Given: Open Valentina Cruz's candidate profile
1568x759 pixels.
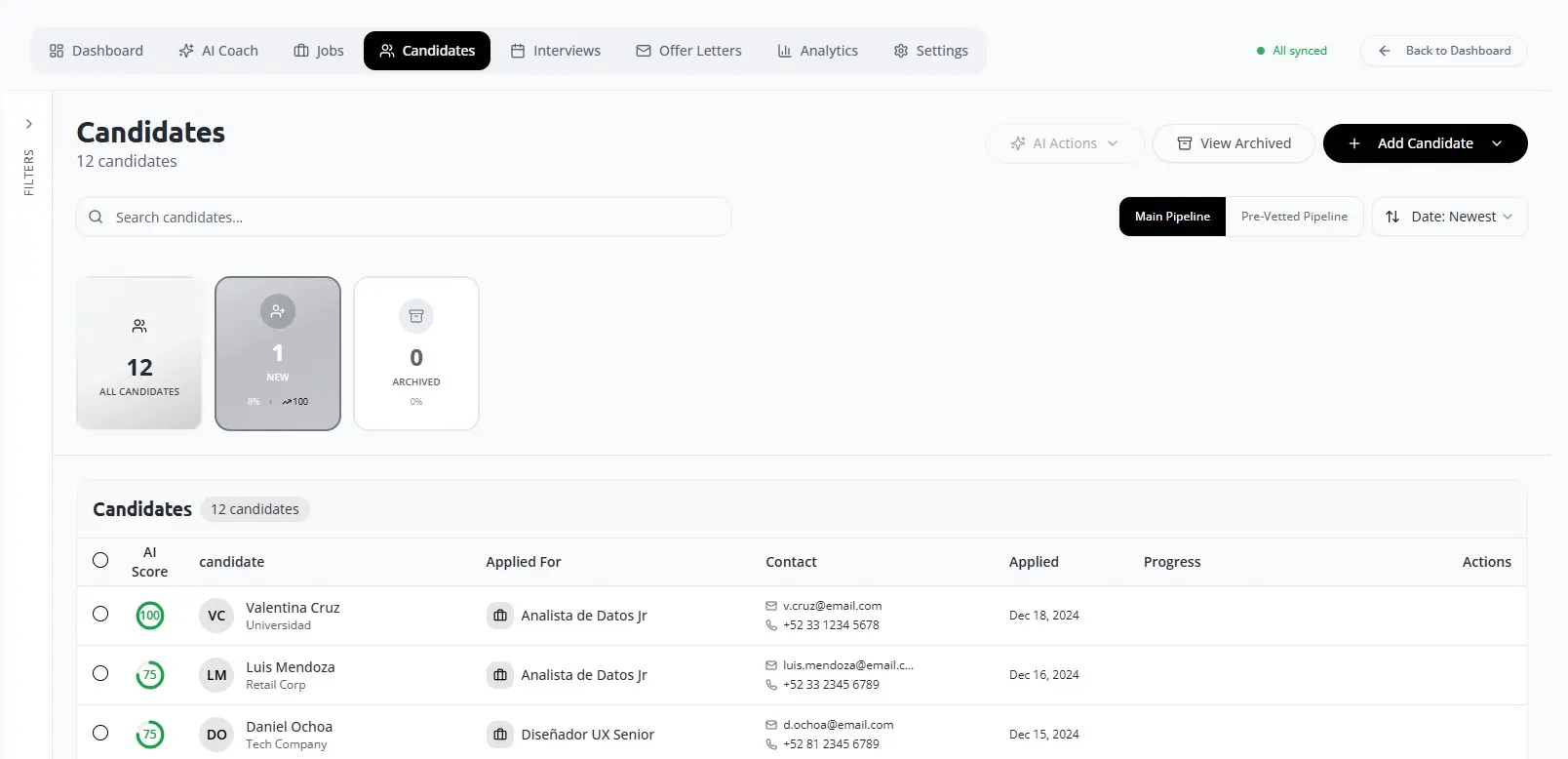Looking at the screenshot, I should (x=293, y=608).
